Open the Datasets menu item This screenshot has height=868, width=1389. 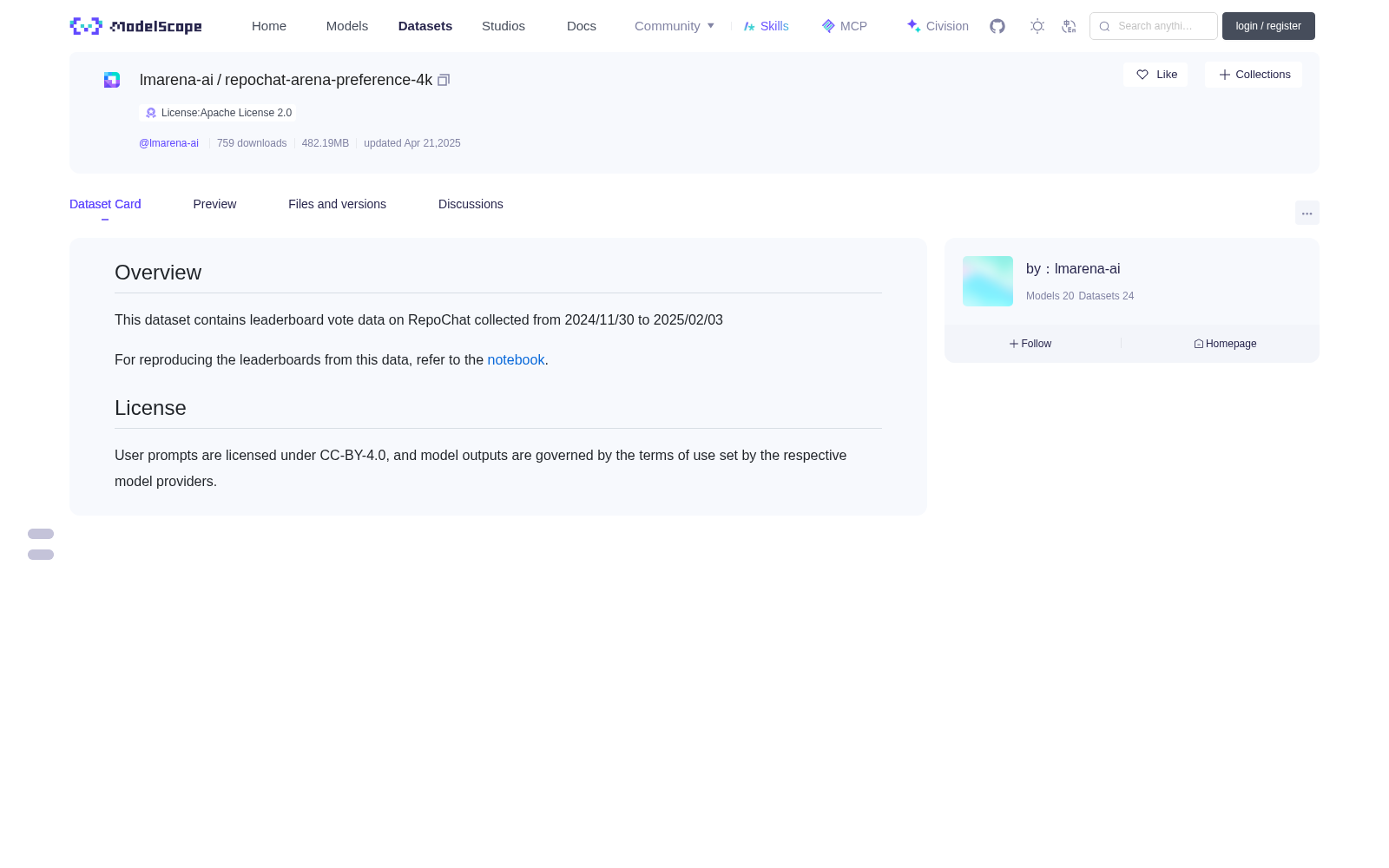(x=425, y=26)
